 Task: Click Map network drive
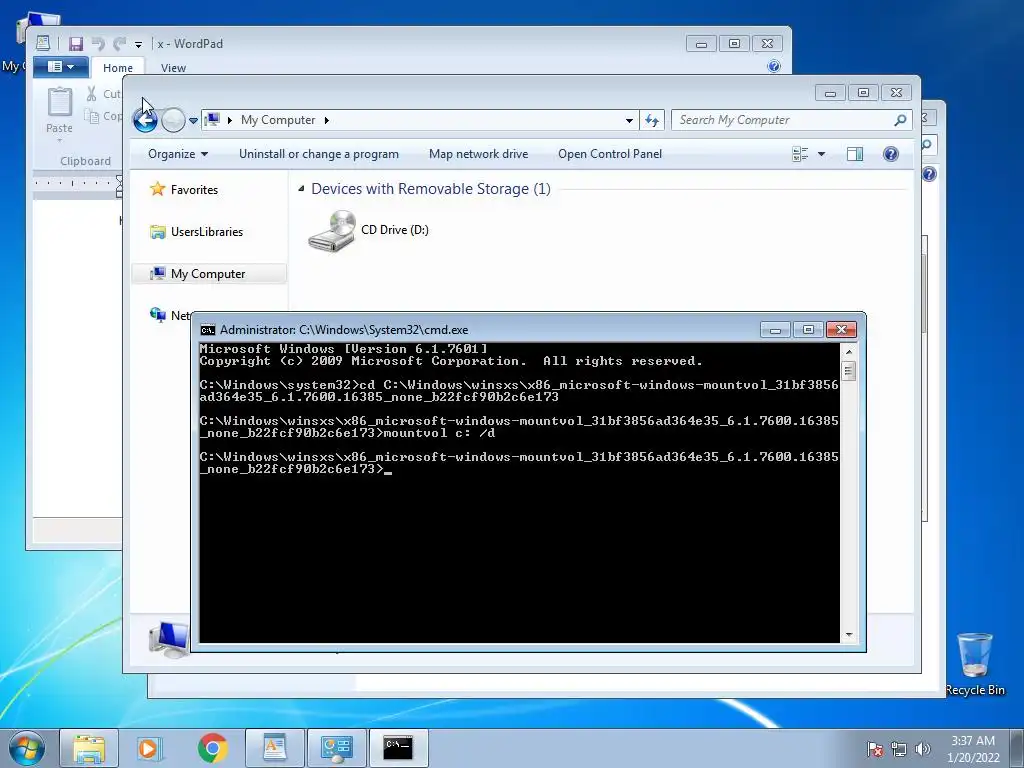coord(479,154)
